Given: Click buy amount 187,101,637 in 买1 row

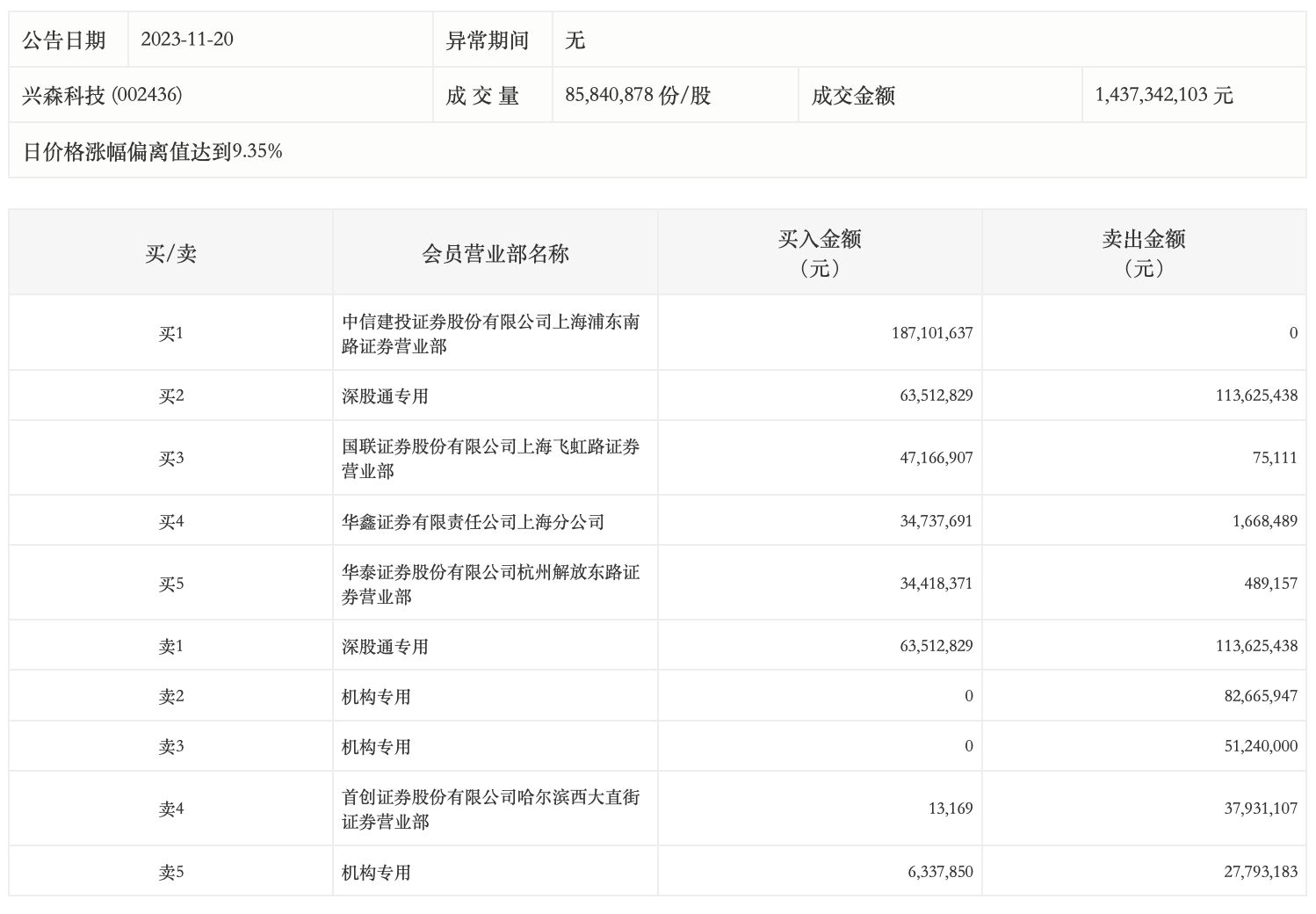Looking at the screenshot, I should (931, 333).
